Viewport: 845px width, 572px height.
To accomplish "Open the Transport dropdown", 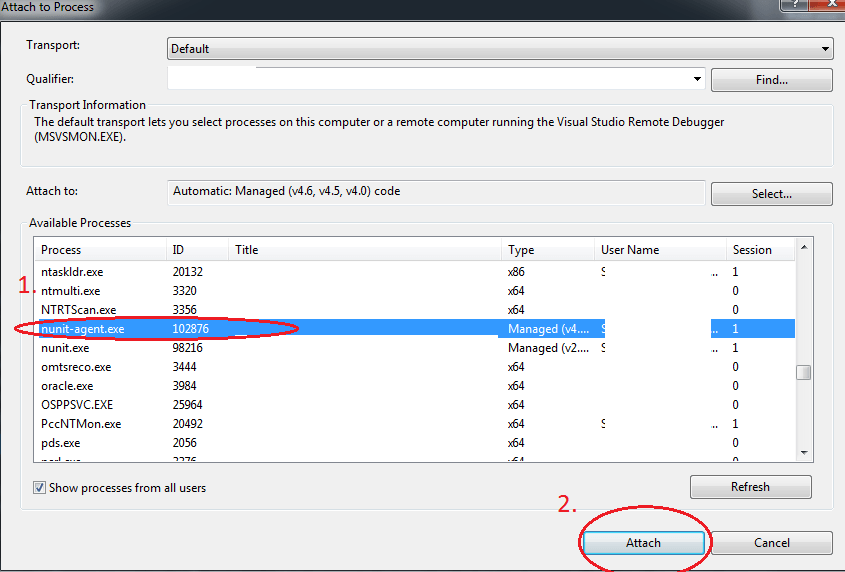I will [x=499, y=48].
